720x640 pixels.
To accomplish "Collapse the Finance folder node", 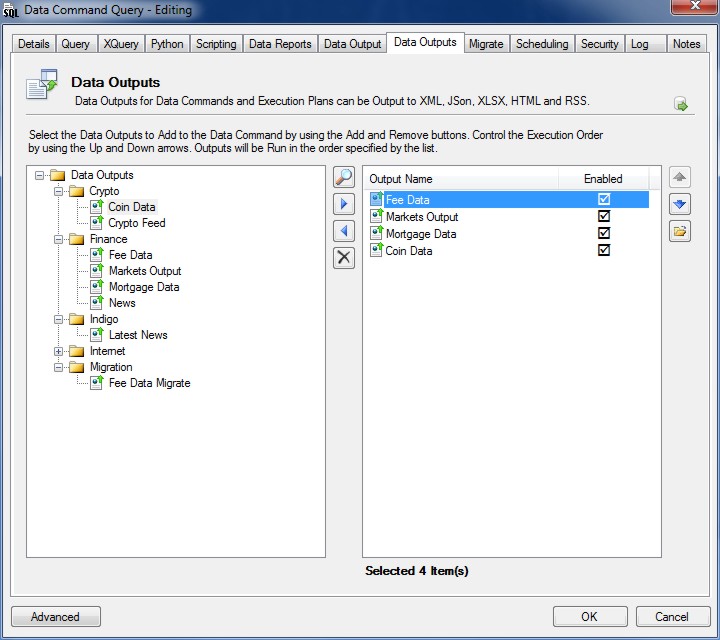I will [59, 239].
